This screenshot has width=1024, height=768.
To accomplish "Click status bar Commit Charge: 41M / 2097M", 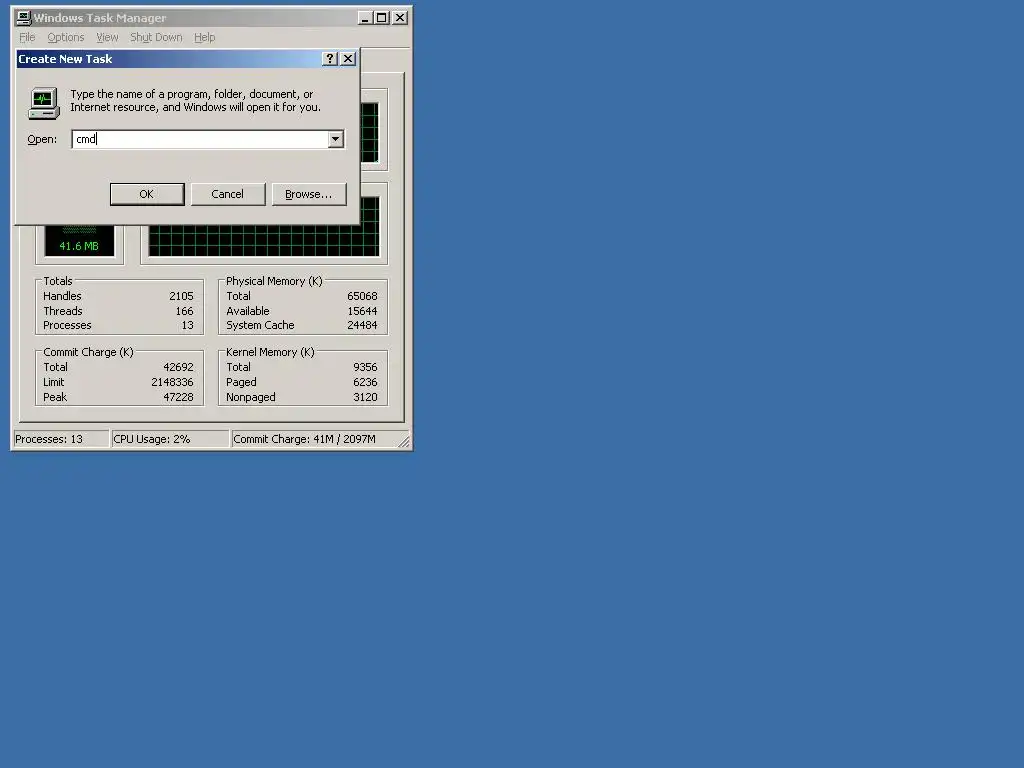I will 313,439.
